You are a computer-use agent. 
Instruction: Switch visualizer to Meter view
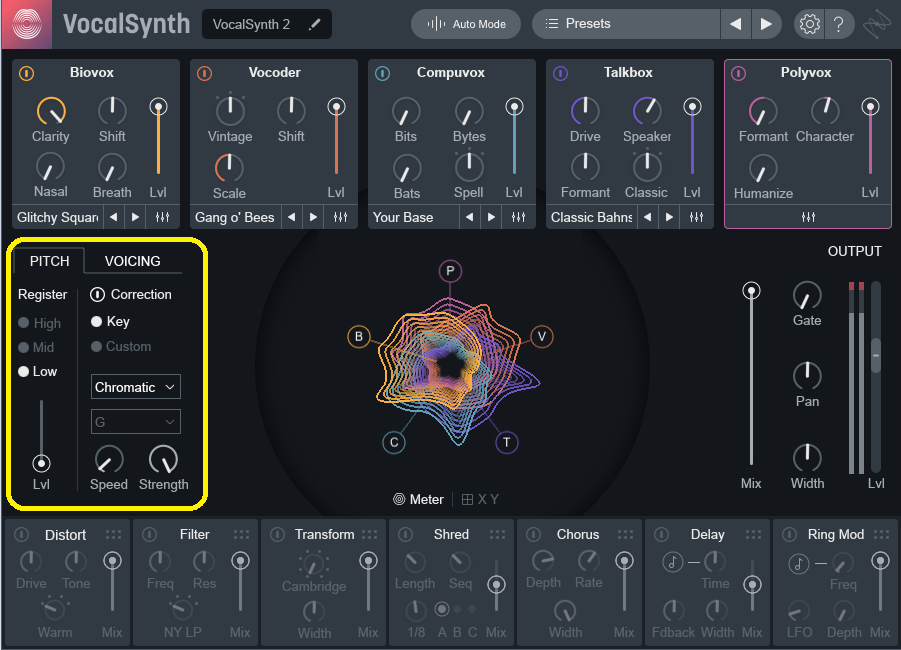point(418,499)
